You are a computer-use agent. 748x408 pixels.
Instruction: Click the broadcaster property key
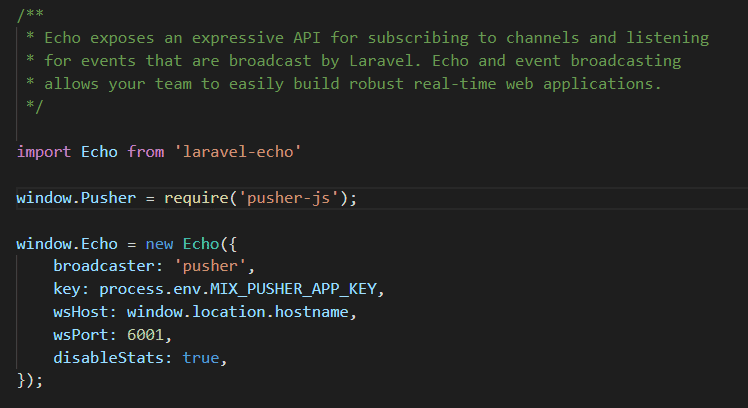point(104,266)
